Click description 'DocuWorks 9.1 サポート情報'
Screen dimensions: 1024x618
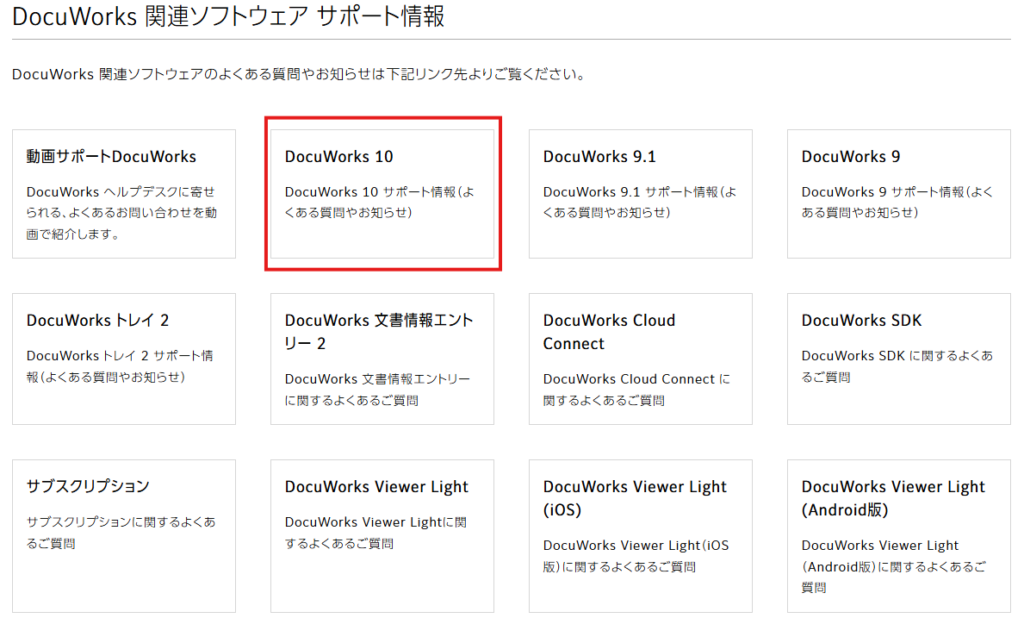tap(639, 202)
